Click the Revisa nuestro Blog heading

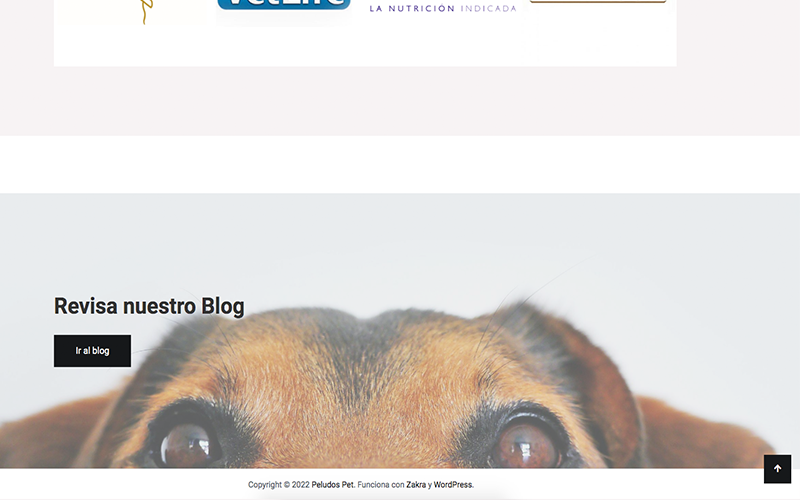point(149,306)
